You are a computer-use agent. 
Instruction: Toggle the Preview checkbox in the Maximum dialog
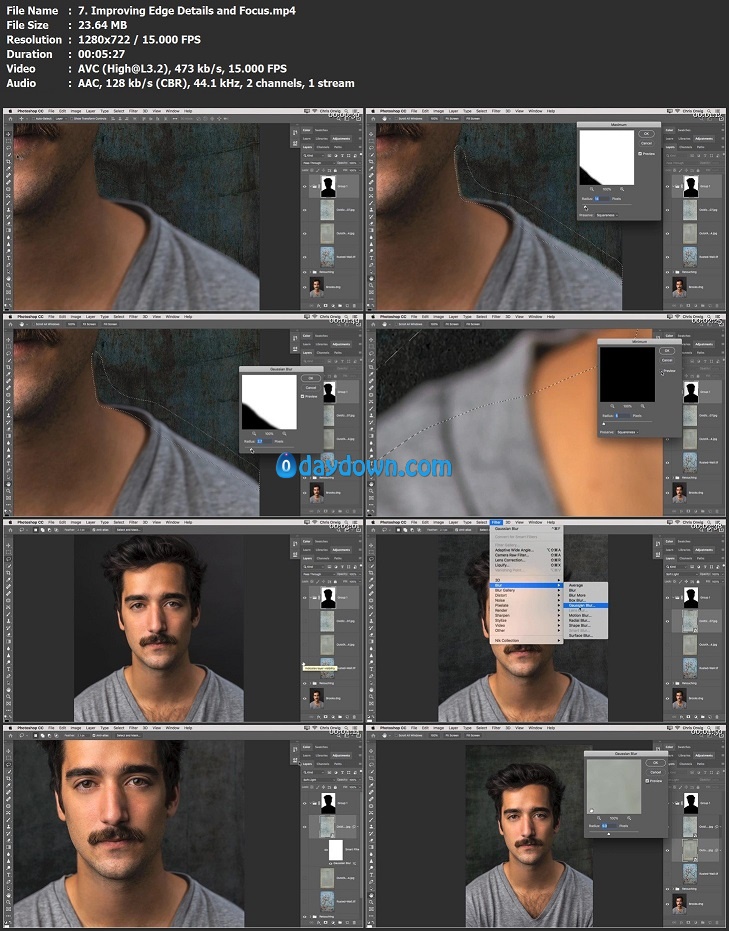click(640, 155)
